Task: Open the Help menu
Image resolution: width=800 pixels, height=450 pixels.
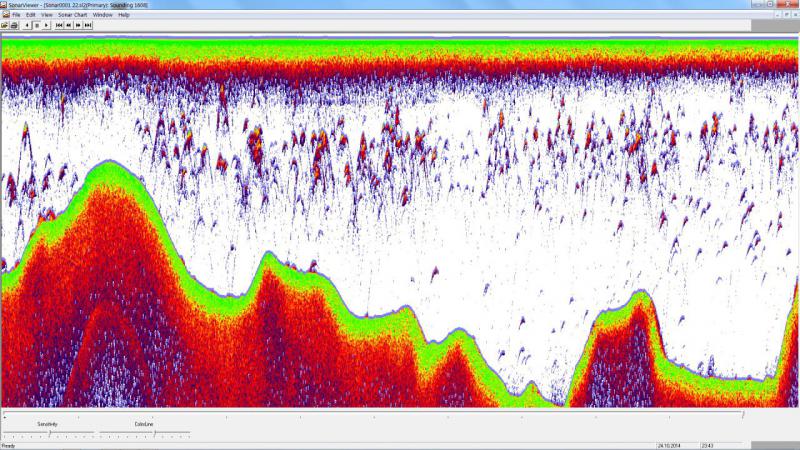Action: [x=124, y=15]
